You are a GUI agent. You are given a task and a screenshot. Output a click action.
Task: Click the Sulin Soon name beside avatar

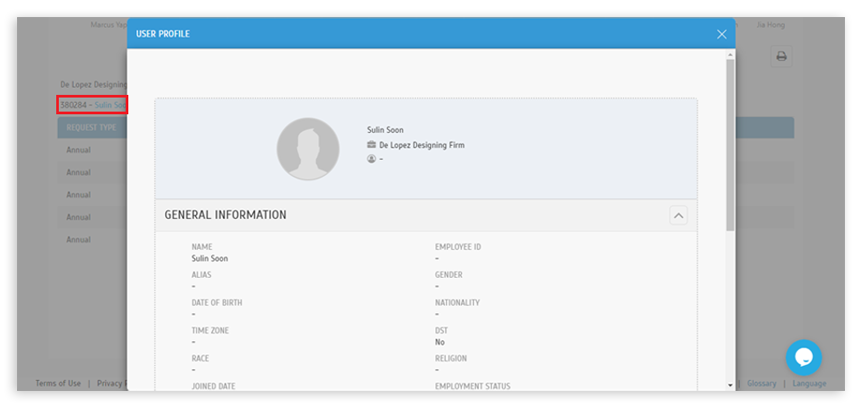pyautogui.click(x=385, y=130)
